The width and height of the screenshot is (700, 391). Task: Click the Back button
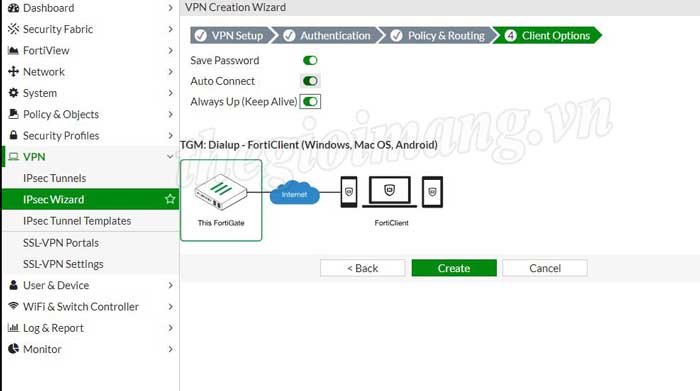(x=362, y=268)
